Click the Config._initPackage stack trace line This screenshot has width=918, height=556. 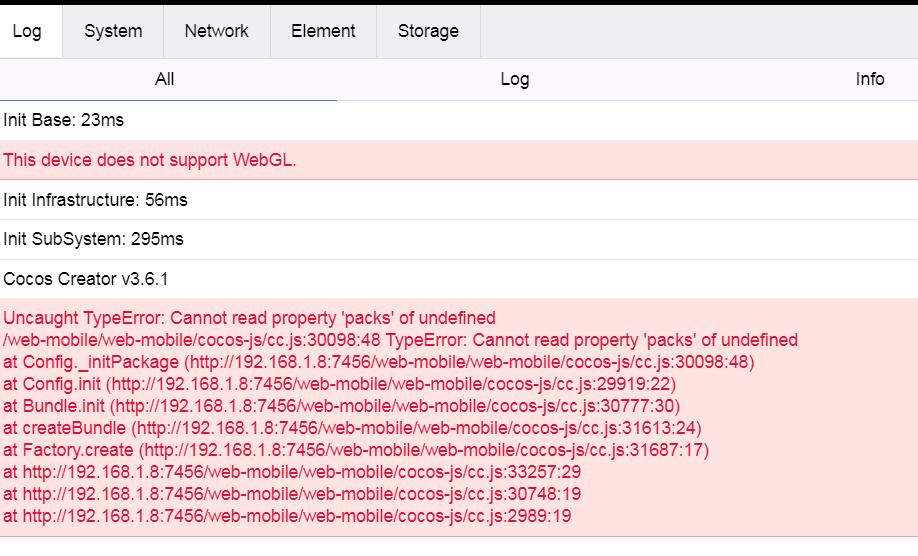click(x=378, y=362)
